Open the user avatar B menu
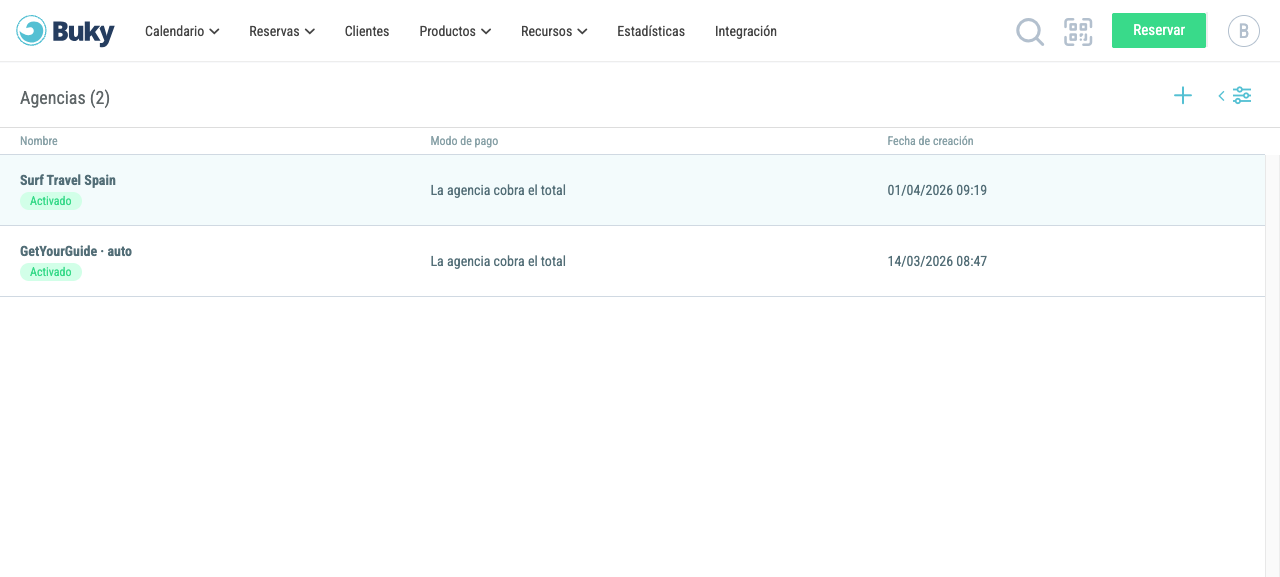 (x=1244, y=31)
